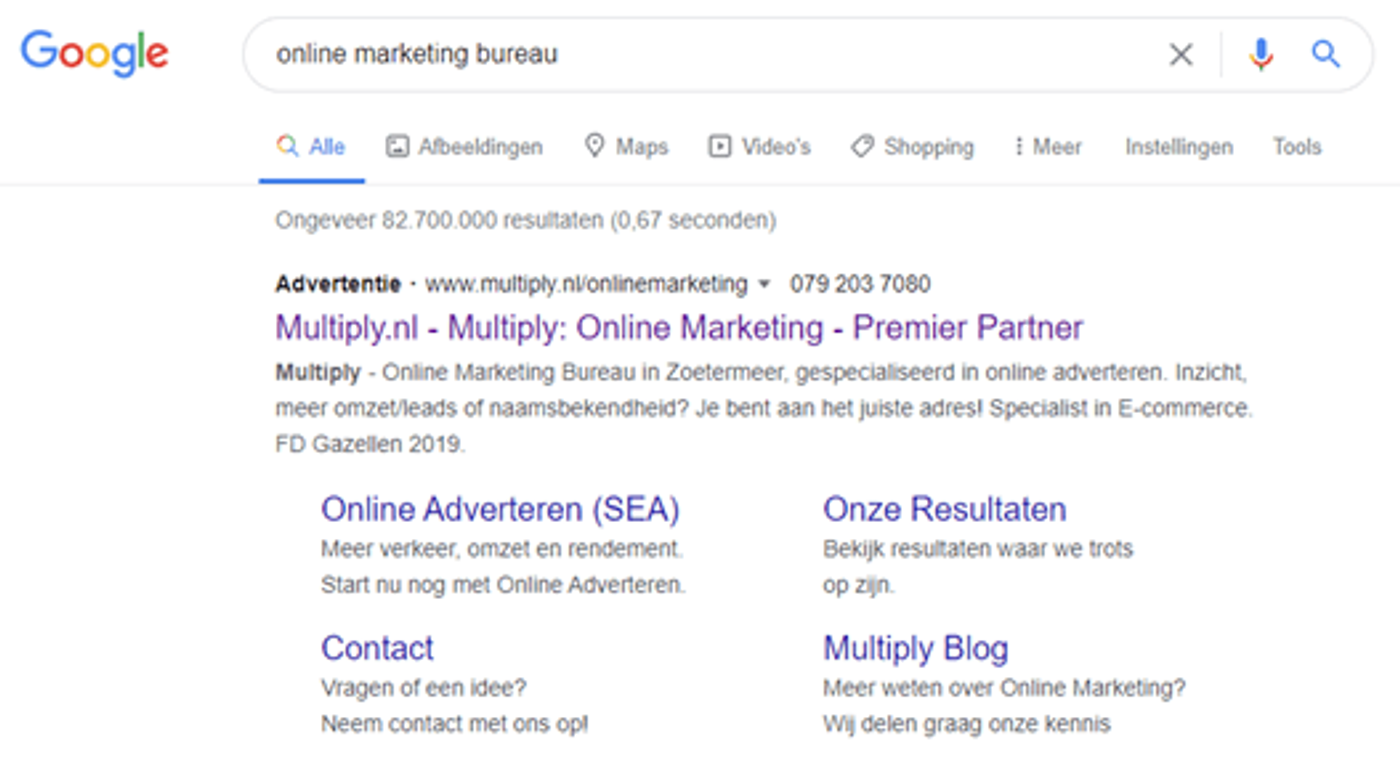Open the Contact sitelink
Viewport: 1400px width, 770px height.
coord(377,648)
